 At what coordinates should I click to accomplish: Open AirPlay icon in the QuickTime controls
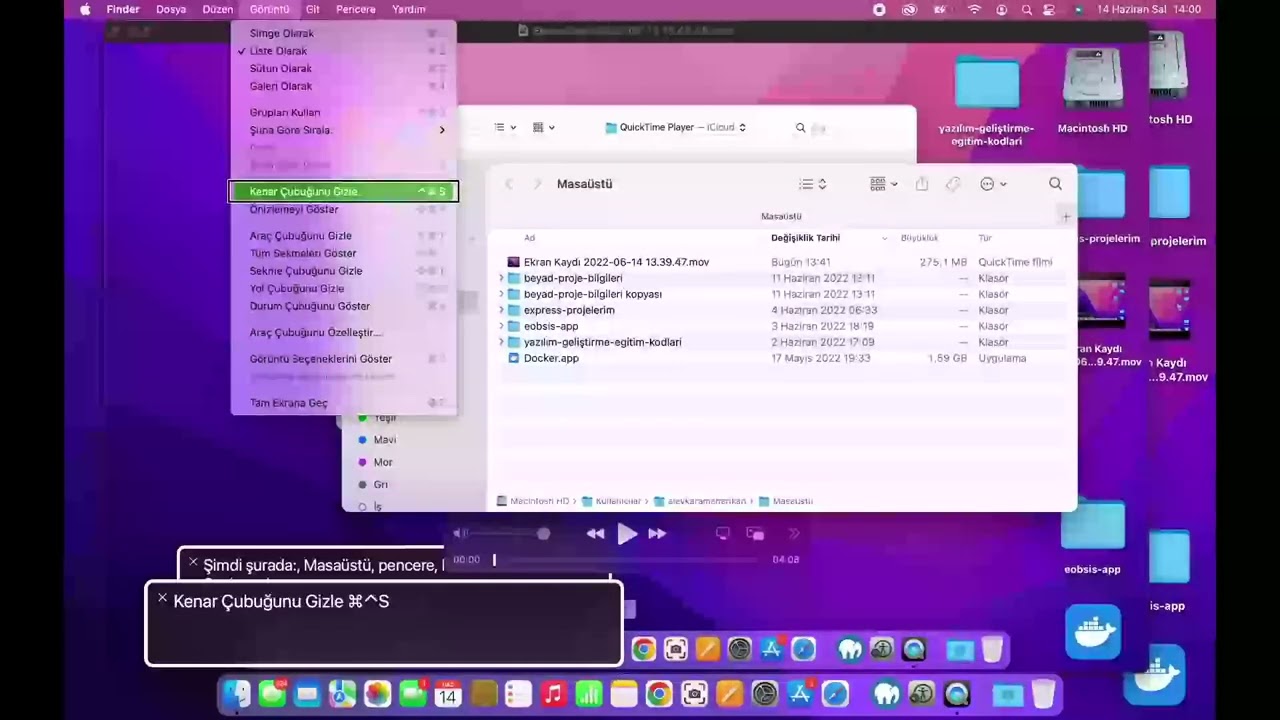point(722,534)
